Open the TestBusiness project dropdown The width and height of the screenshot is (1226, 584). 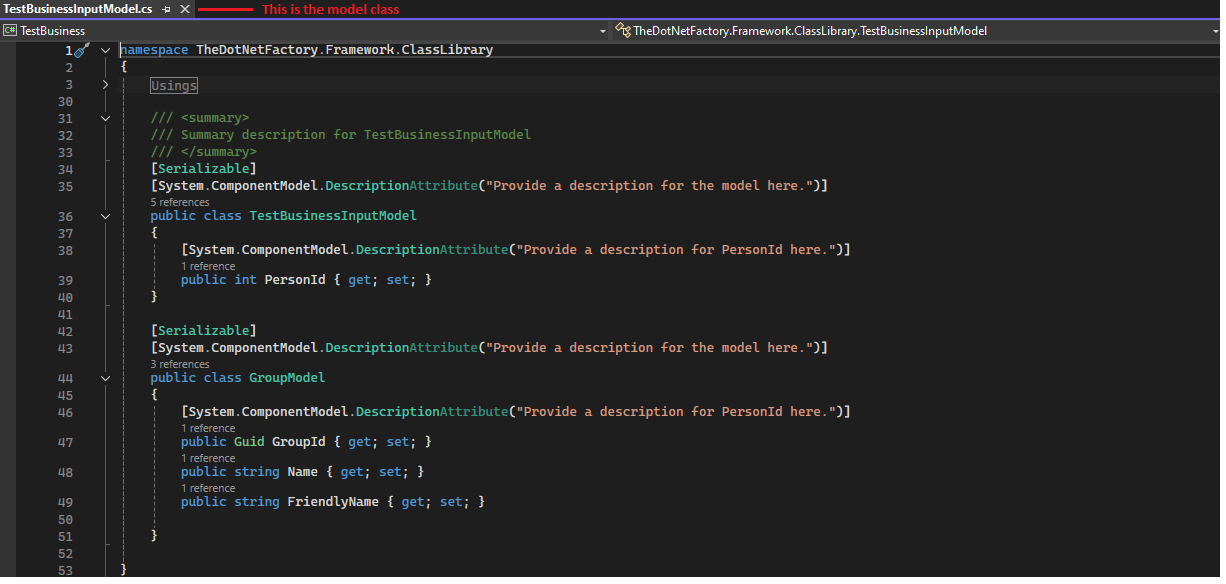click(304, 31)
